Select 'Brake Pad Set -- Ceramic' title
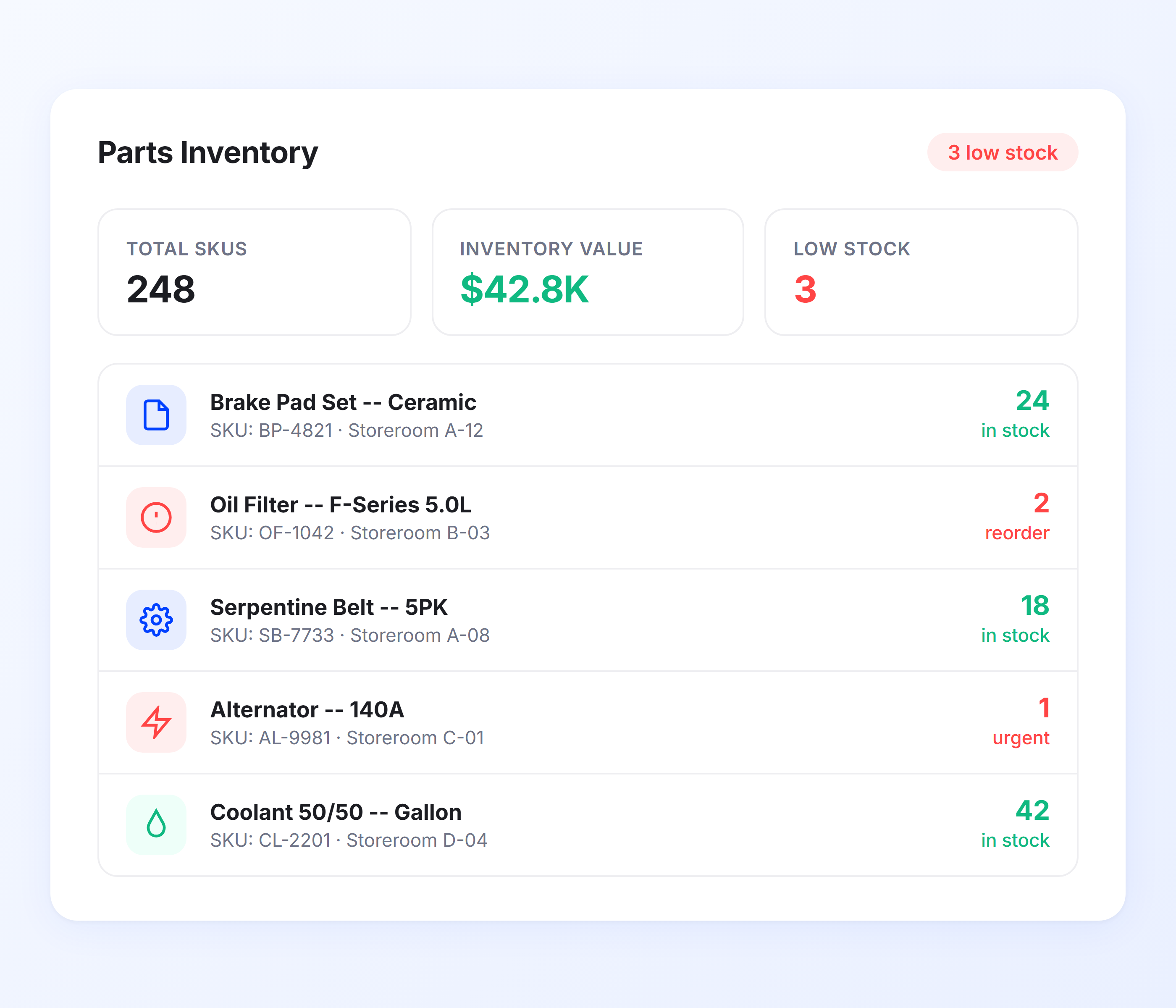Screen dimensions: 1176x1008 [343, 402]
